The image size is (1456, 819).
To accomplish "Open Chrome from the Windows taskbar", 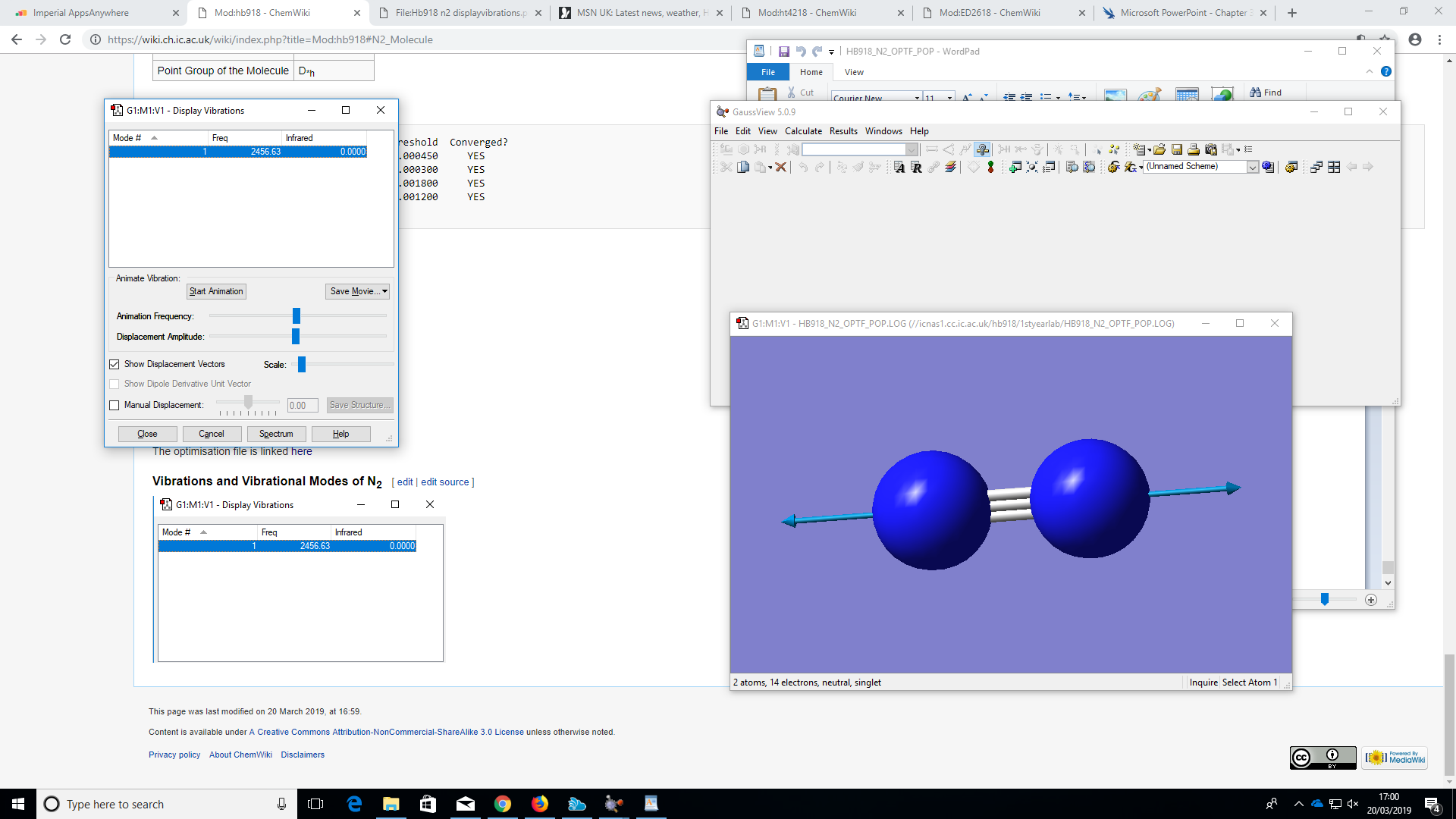I will click(502, 804).
